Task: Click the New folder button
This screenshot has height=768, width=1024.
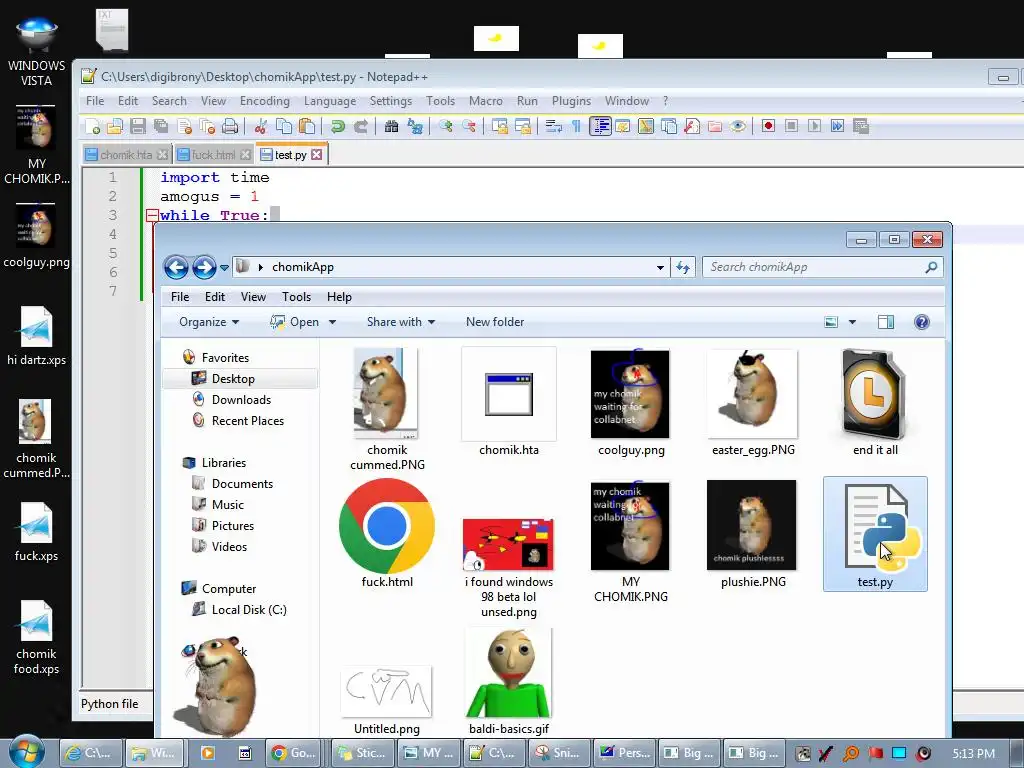Action: pyautogui.click(x=495, y=322)
